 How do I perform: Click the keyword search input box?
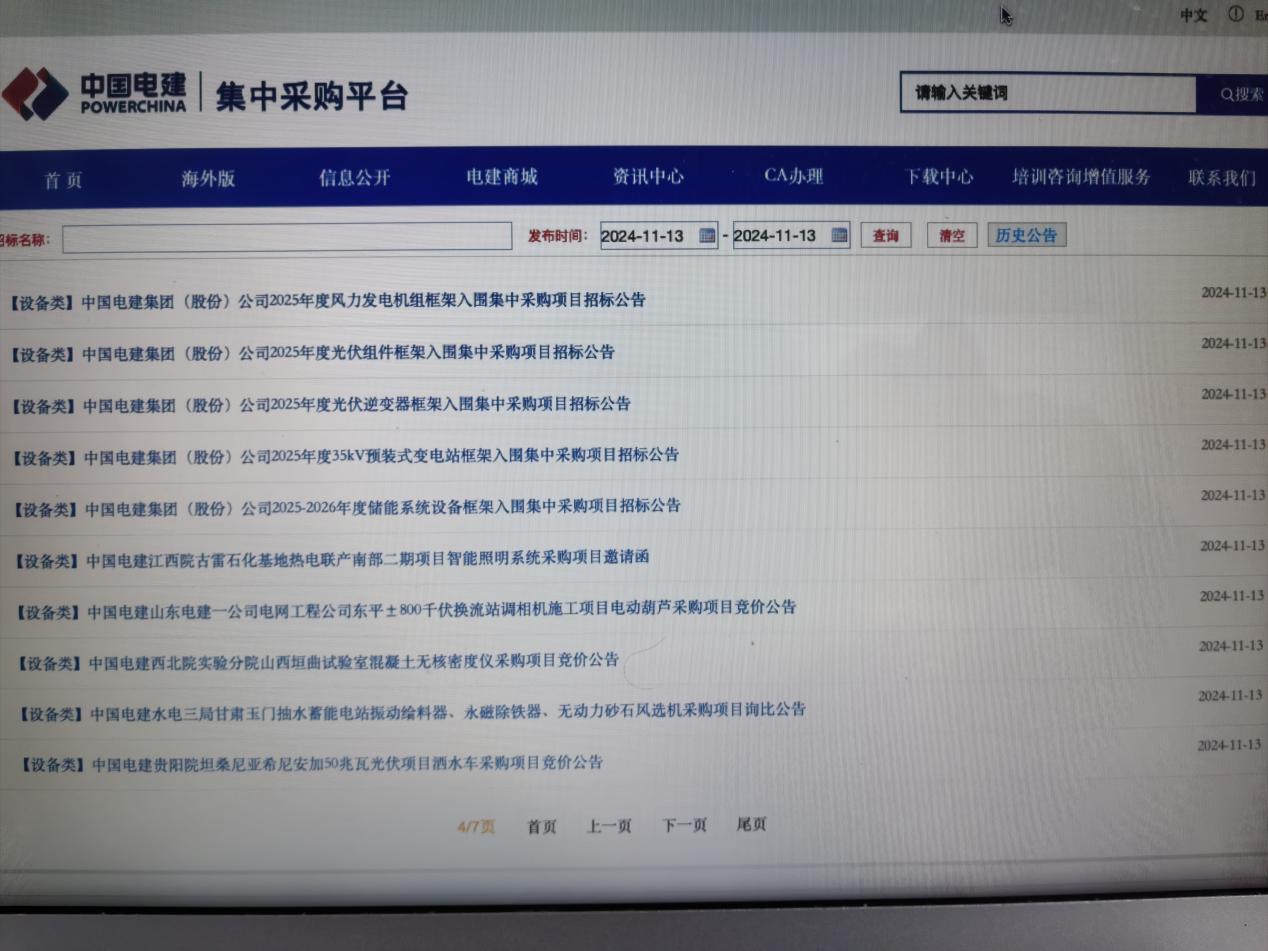tap(1048, 94)
